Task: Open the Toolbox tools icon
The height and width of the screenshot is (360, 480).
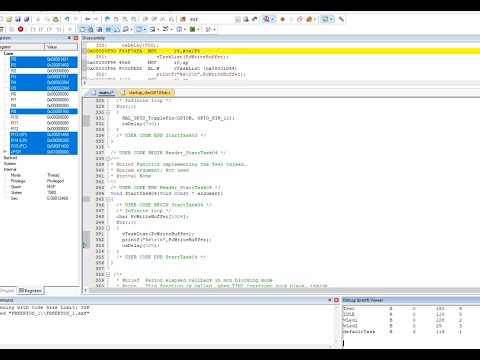Action: click(208, 29)
